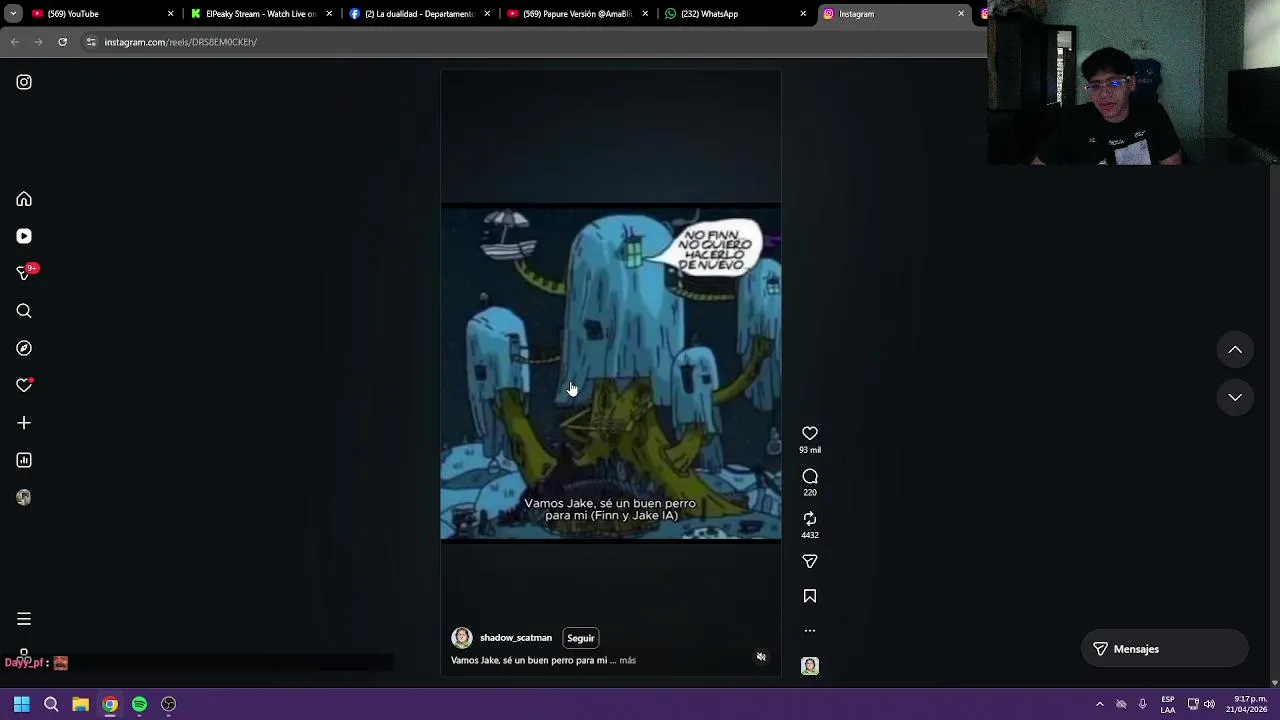Switch to the (569) YouTube tab

(x=100, y=14)
